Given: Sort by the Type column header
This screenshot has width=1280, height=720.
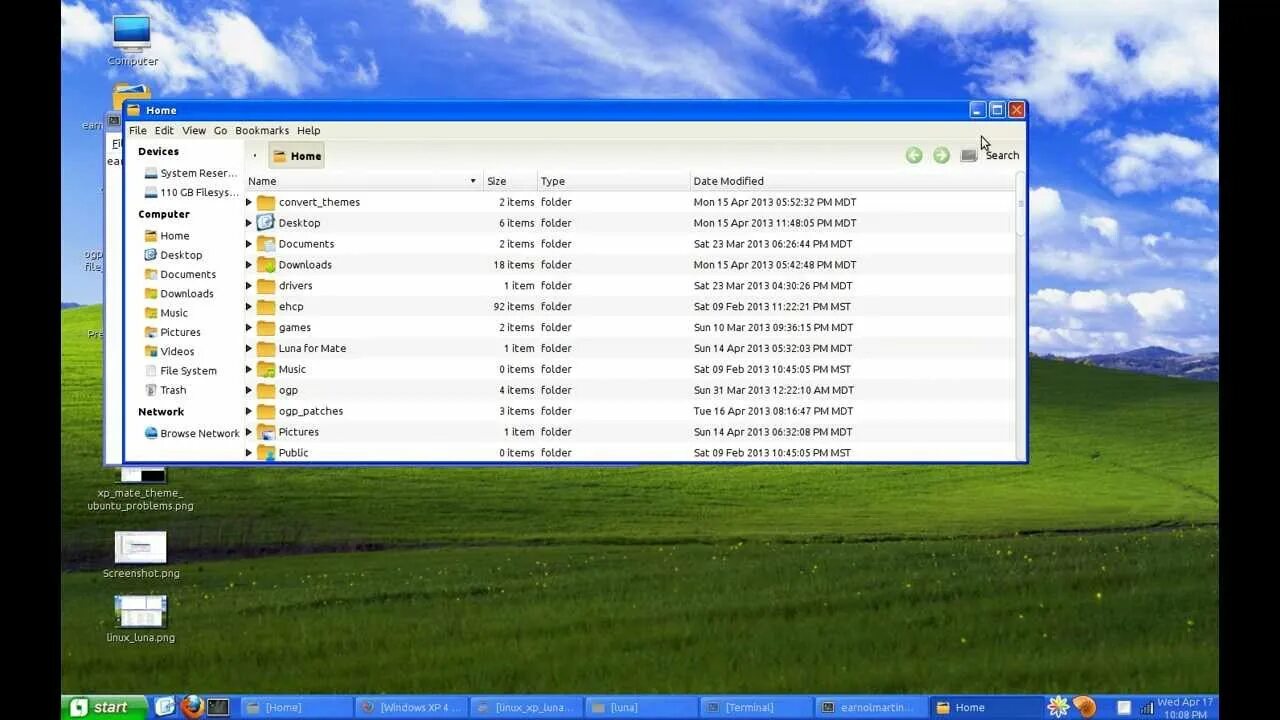Looking at the screenshot, I should (613, 181).
